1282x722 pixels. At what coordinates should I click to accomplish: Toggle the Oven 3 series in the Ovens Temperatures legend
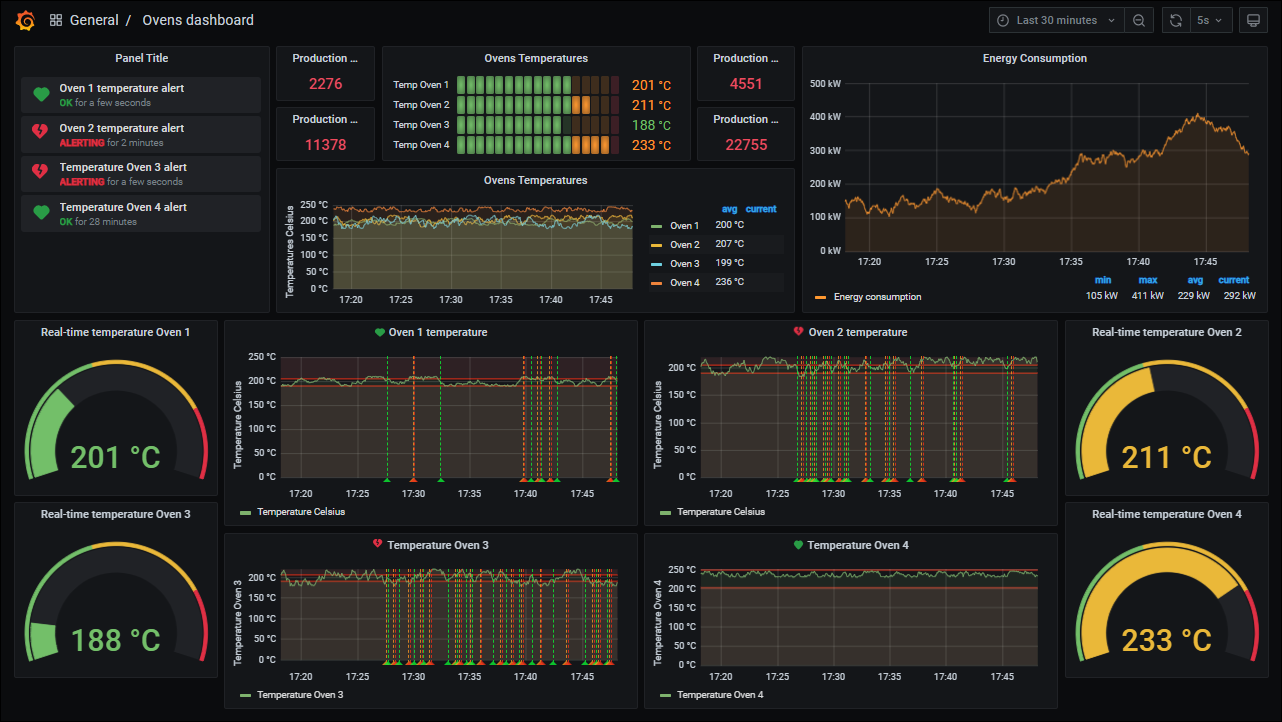(684, 264)
